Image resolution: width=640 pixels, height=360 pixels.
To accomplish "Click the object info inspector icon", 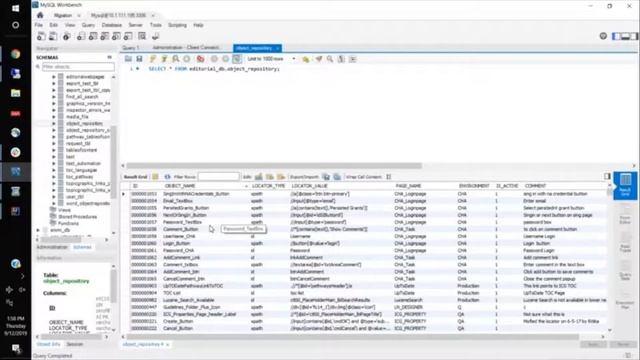I will (67, 36).
